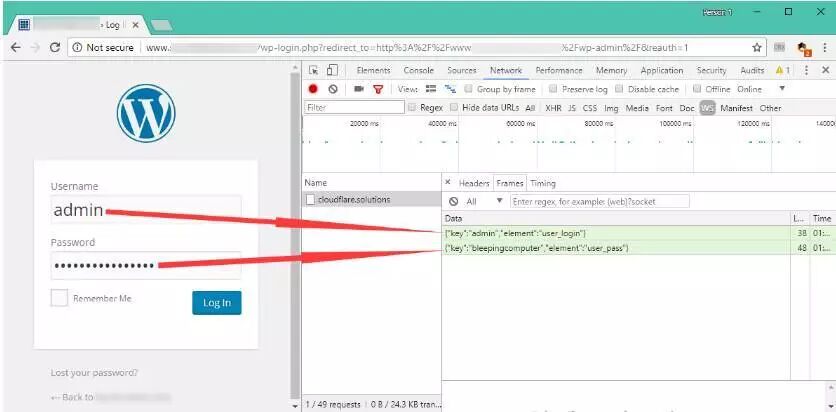Click the grey extension icon beside the star

(x=779, y=47)
